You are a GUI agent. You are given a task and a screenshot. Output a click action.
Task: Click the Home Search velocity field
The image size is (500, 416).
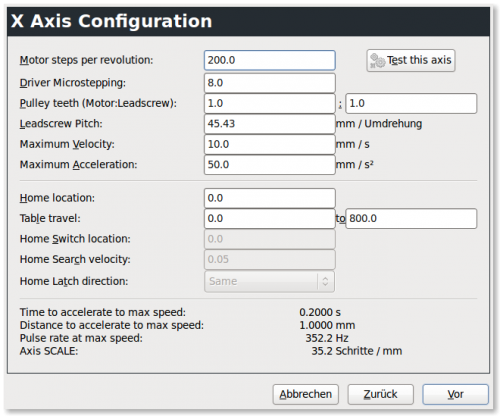[270, 259]
